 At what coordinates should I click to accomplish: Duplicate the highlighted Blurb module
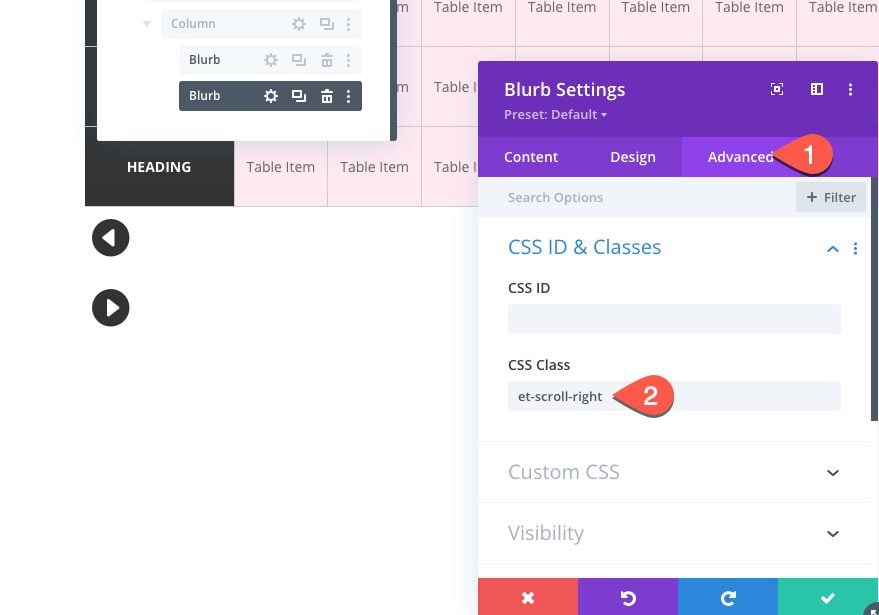[298, 95]
